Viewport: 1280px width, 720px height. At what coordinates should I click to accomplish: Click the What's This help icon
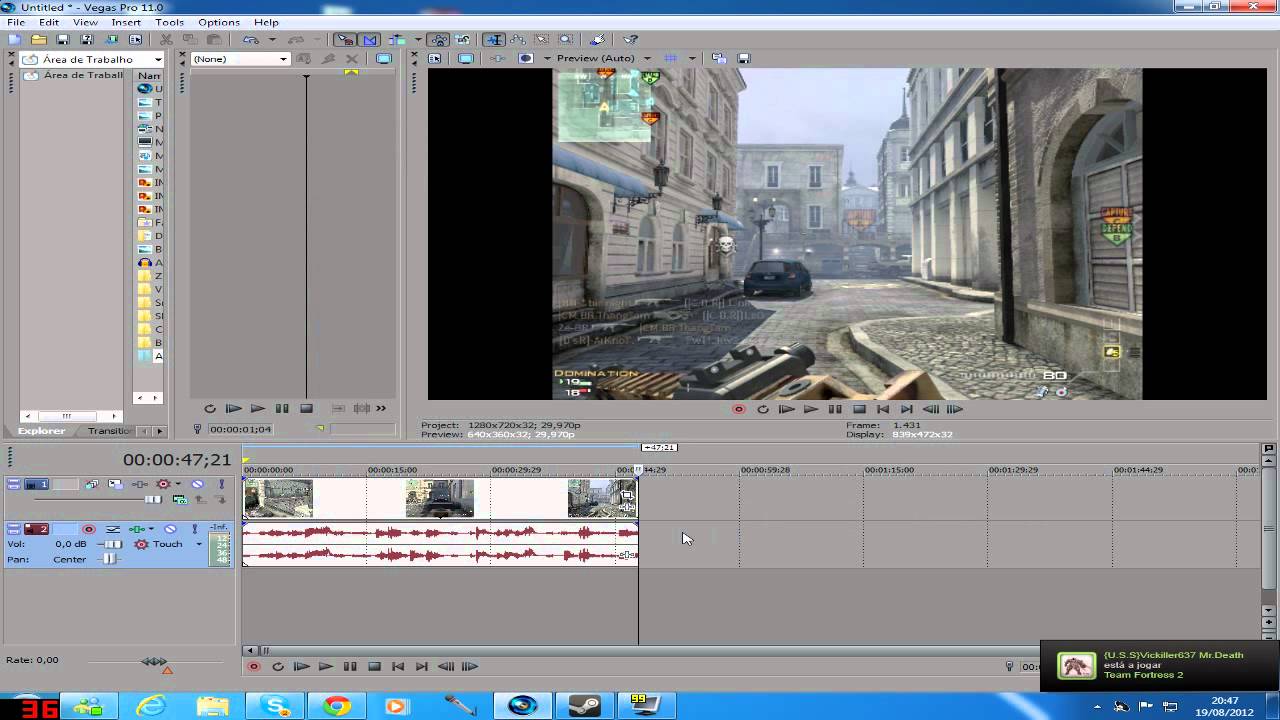click(630, 40)
